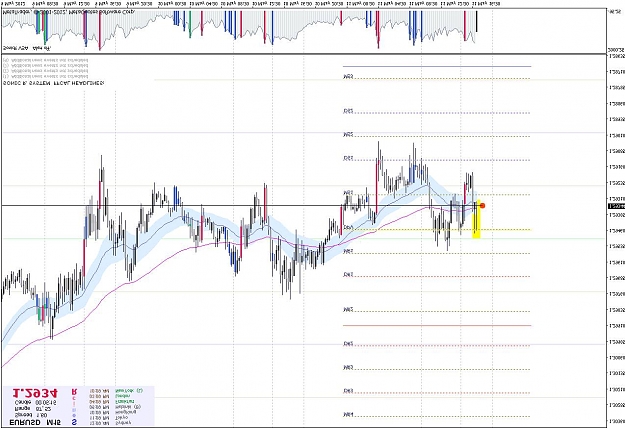This screenshot has width=625, height=429.
Task: Click the Range value in info panel
Action: pos(43,409)
